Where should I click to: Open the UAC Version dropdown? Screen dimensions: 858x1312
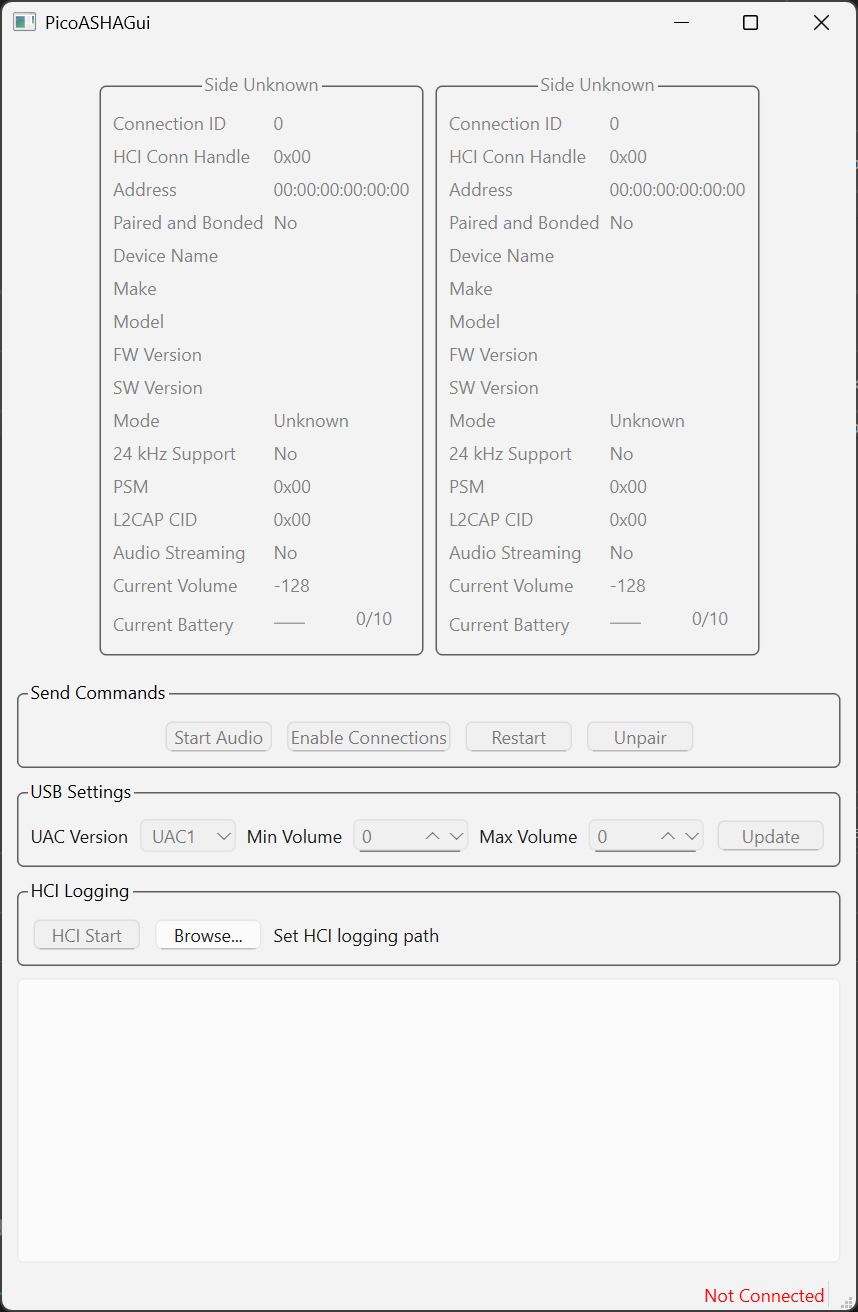222,835
